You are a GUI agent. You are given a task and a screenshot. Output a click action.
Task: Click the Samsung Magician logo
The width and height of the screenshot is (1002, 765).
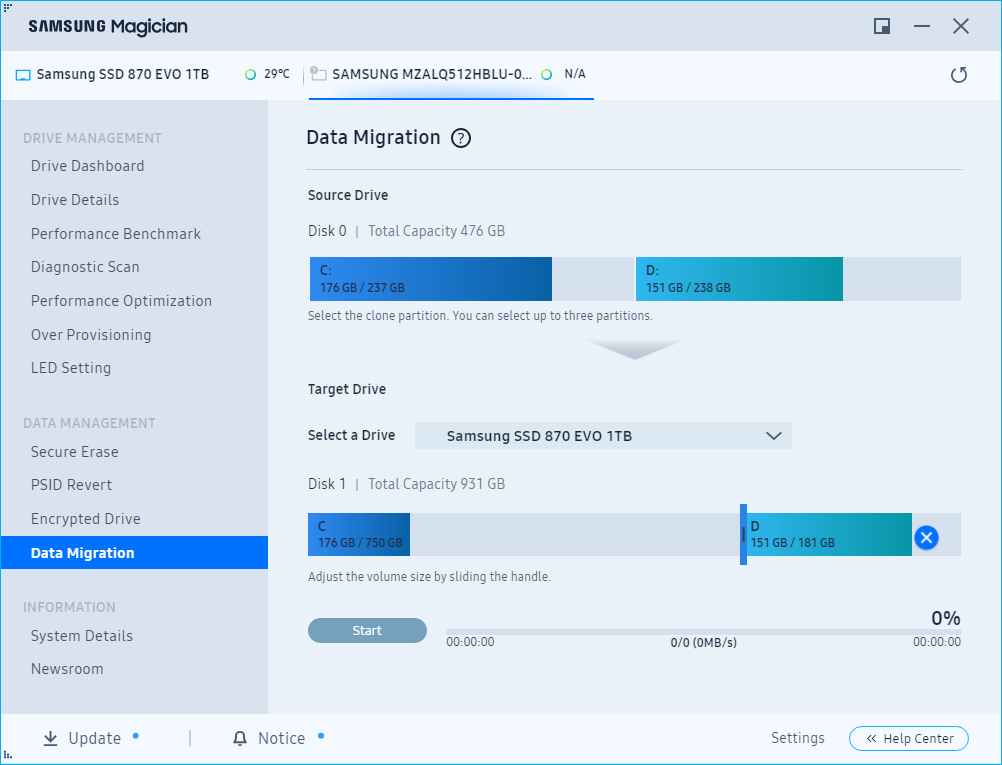pyautogui.click(x=108, y=26)
